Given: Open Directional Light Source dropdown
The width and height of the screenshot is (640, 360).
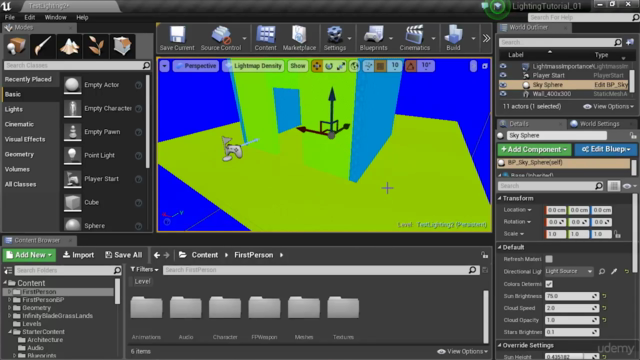Looking at the screenshot, I should pos(569,271).
